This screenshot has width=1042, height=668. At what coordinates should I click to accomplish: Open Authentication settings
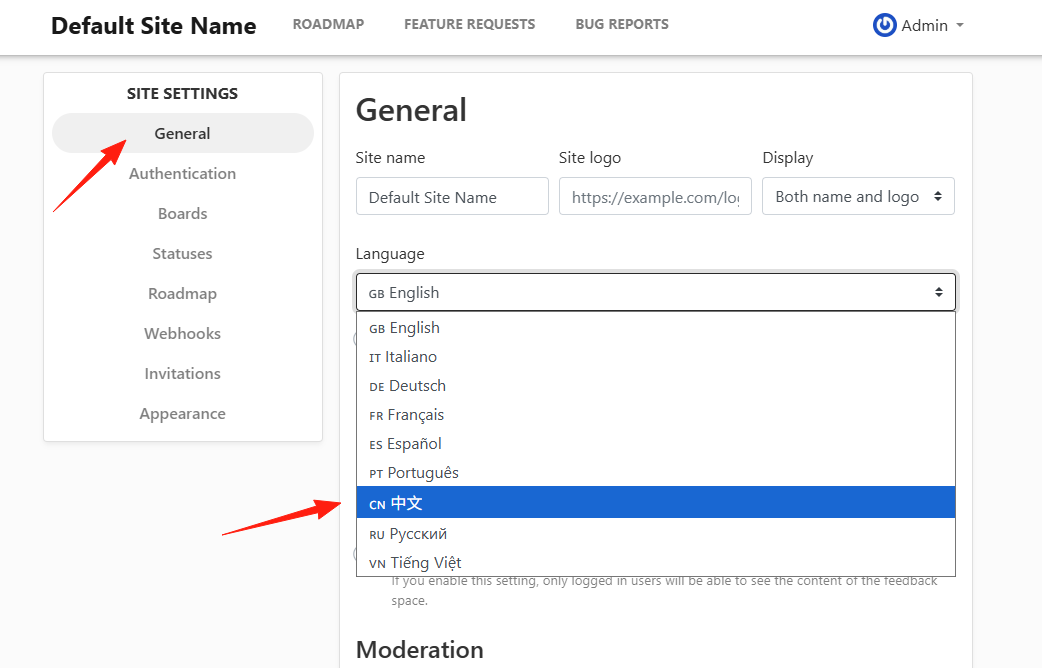coord(183,173)
